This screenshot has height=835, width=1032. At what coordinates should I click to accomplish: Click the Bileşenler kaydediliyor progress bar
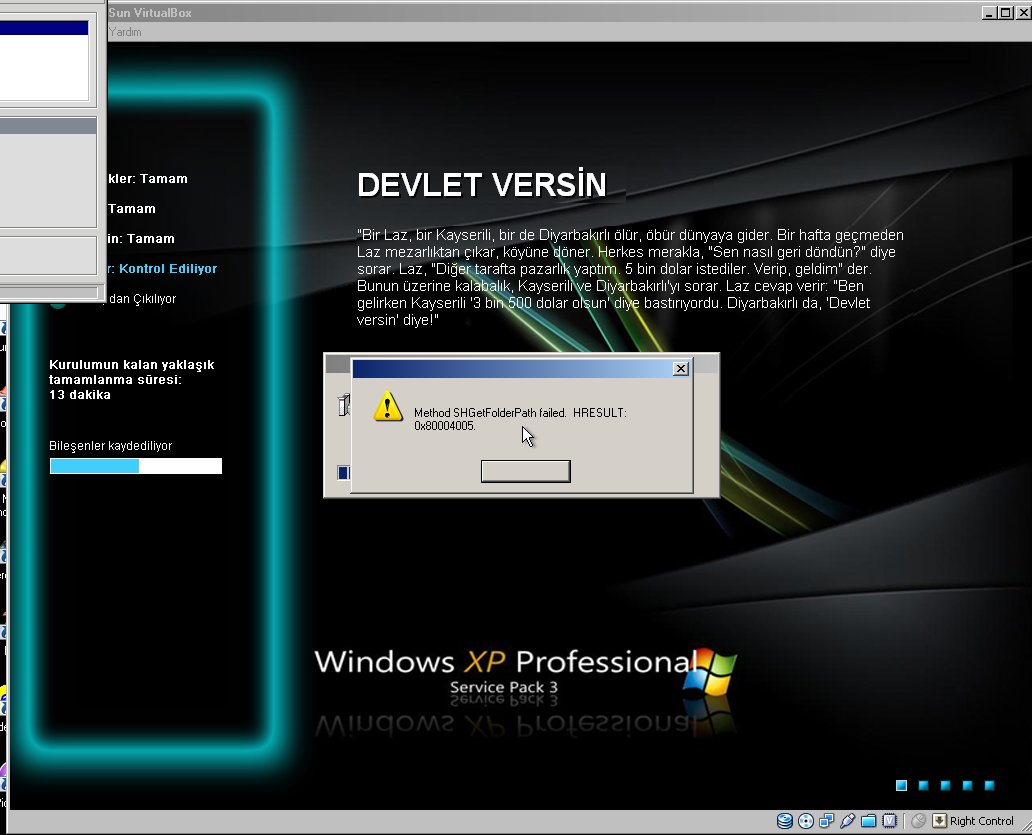click(x=135, y=466)
